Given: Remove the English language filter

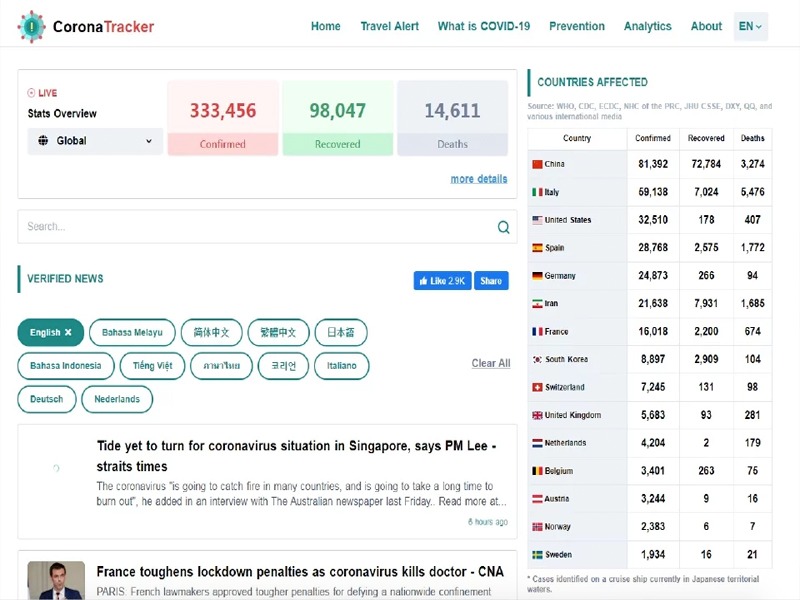Looking at the screenshot, I should coord(68,333).
